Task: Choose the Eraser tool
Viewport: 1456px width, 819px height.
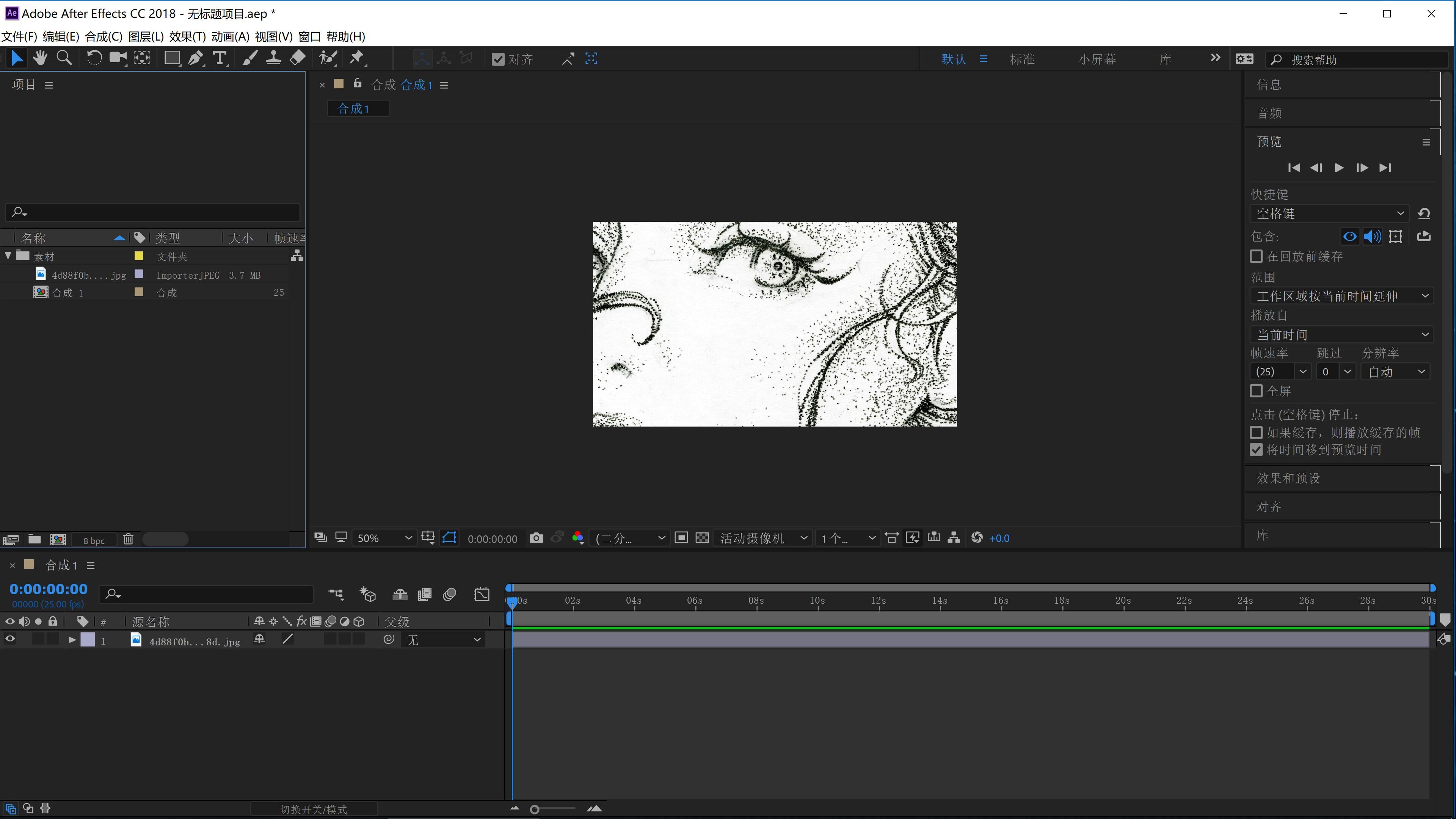Action: coord(298,58)
